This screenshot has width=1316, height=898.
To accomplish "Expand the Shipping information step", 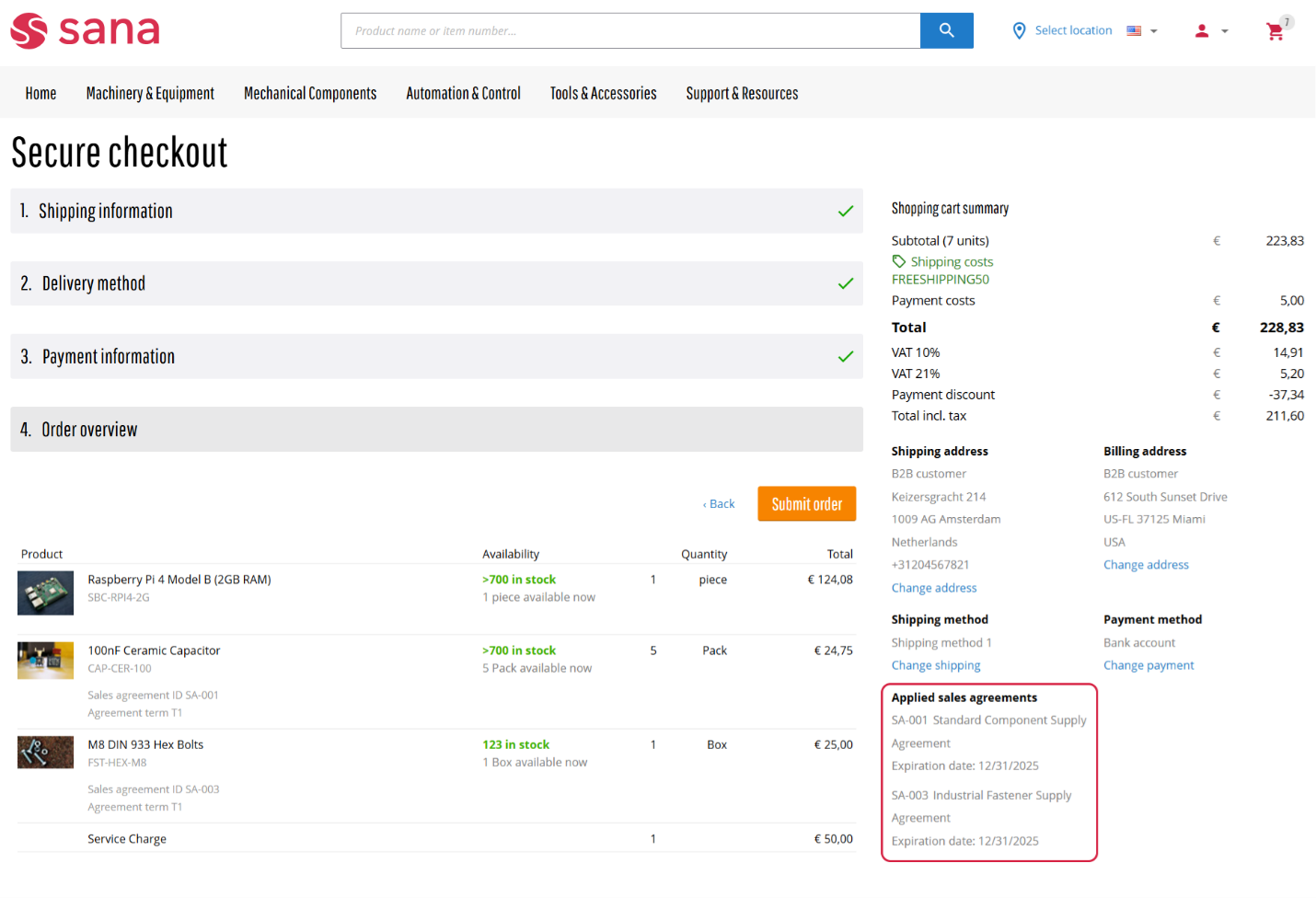I will [436, 211].
